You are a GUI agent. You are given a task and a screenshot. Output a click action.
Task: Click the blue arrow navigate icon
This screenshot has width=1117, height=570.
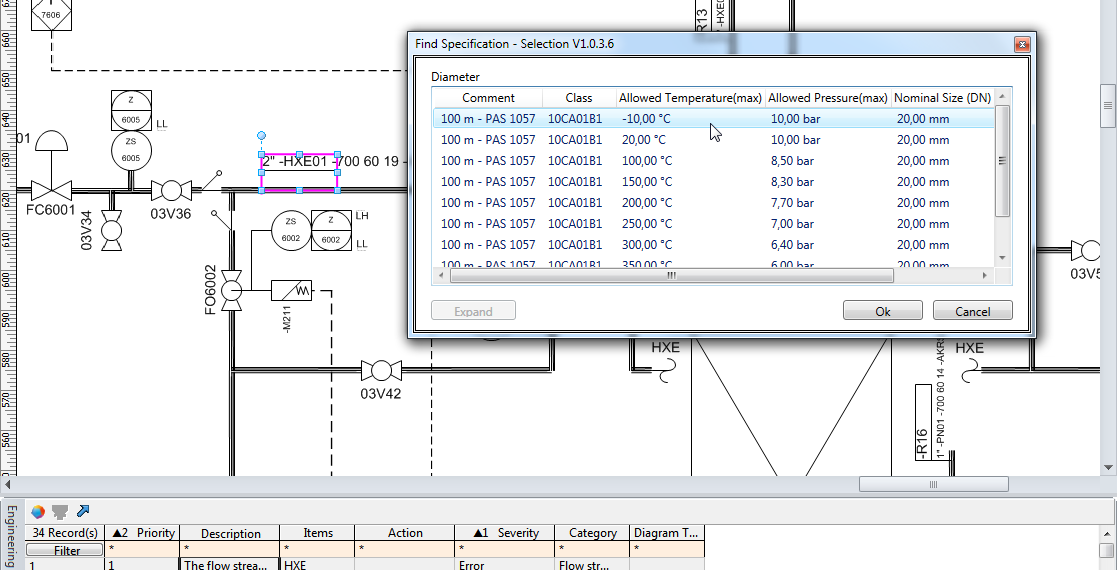click(83, 511)
